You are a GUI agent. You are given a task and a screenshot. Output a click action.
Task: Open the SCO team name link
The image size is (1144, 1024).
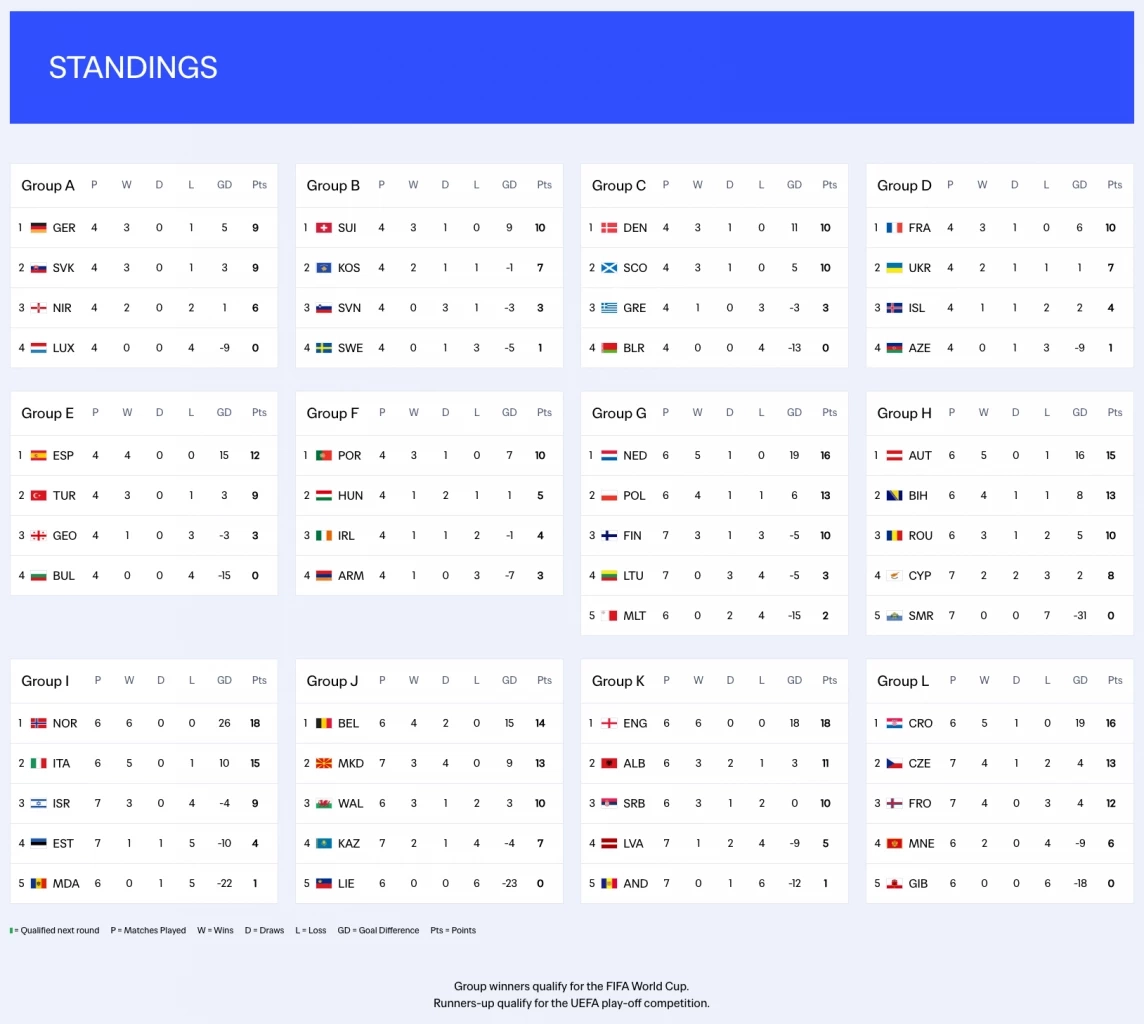(635, 268)
